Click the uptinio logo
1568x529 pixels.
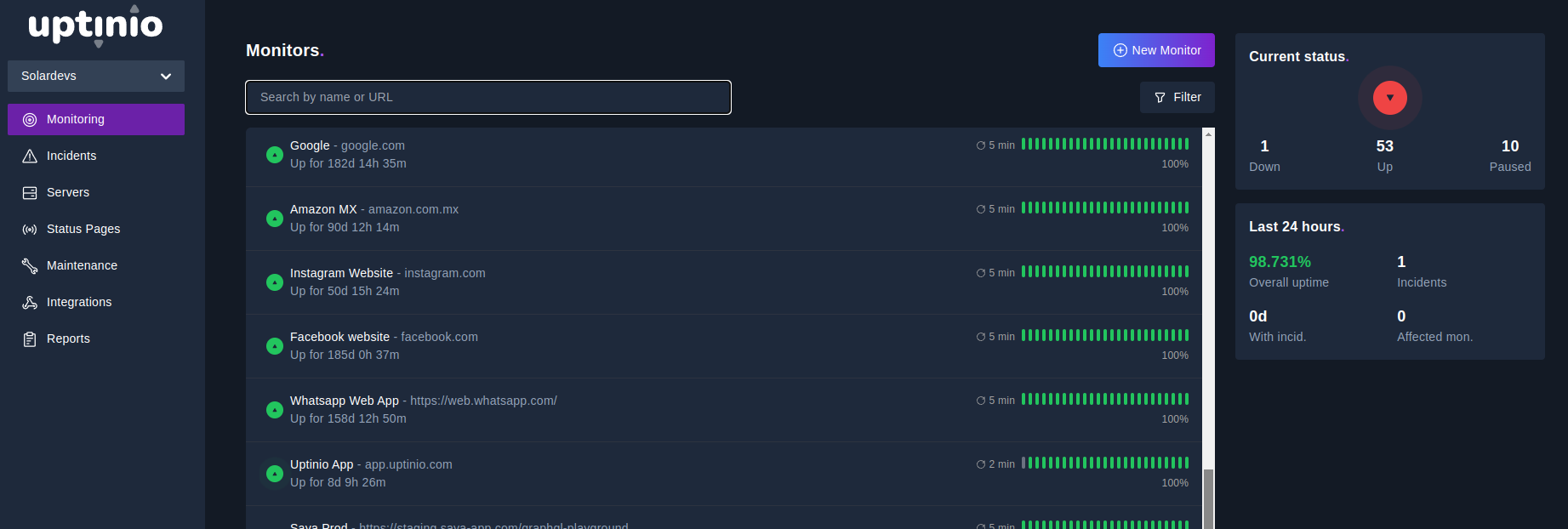95,26
